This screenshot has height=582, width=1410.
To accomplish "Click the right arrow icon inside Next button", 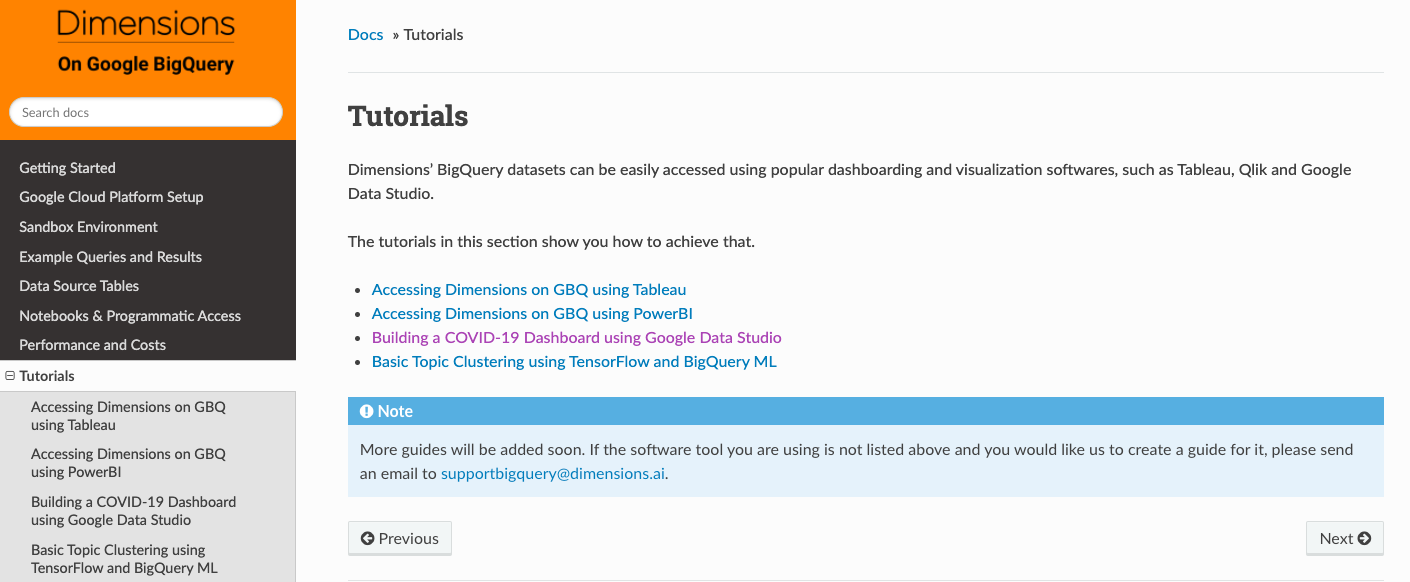I will (x=1366, y=538).
